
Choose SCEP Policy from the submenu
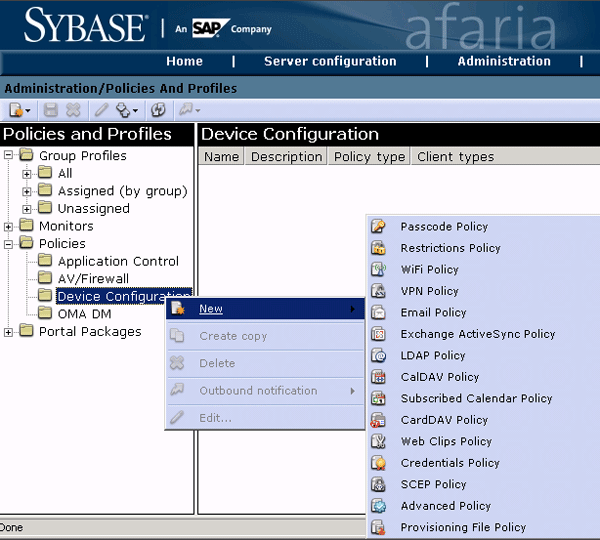pos(433,485)
